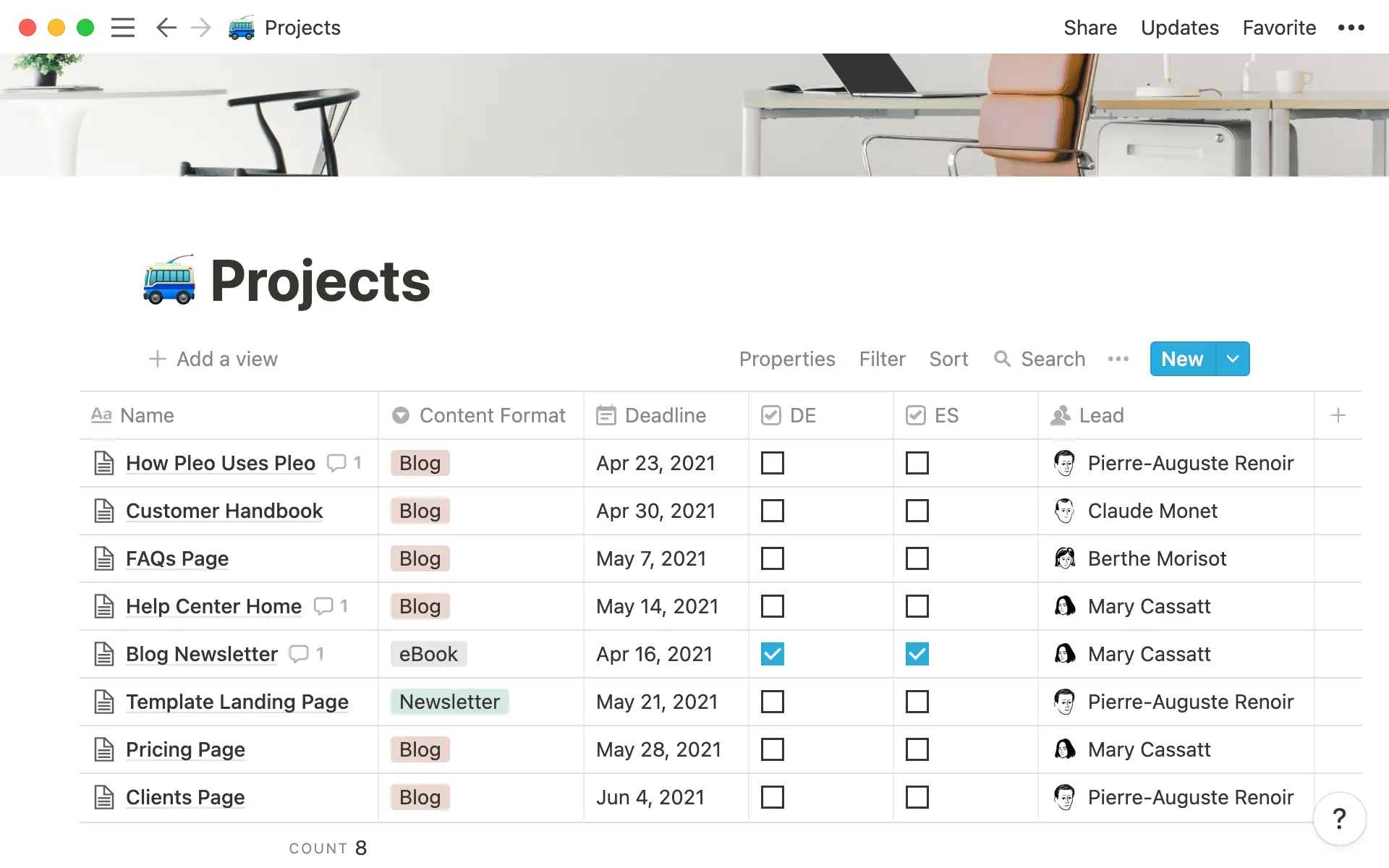Uncheck ES for Blog Newsletter
The width and height of the screenshot is (1389, 868).
[917, 654]
